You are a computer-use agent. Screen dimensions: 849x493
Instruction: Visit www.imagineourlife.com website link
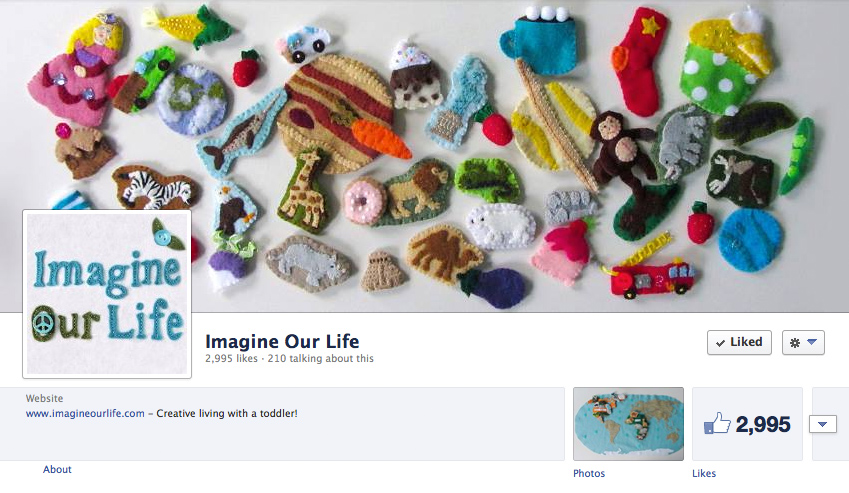pyautogui.click(x=85, y=413)
